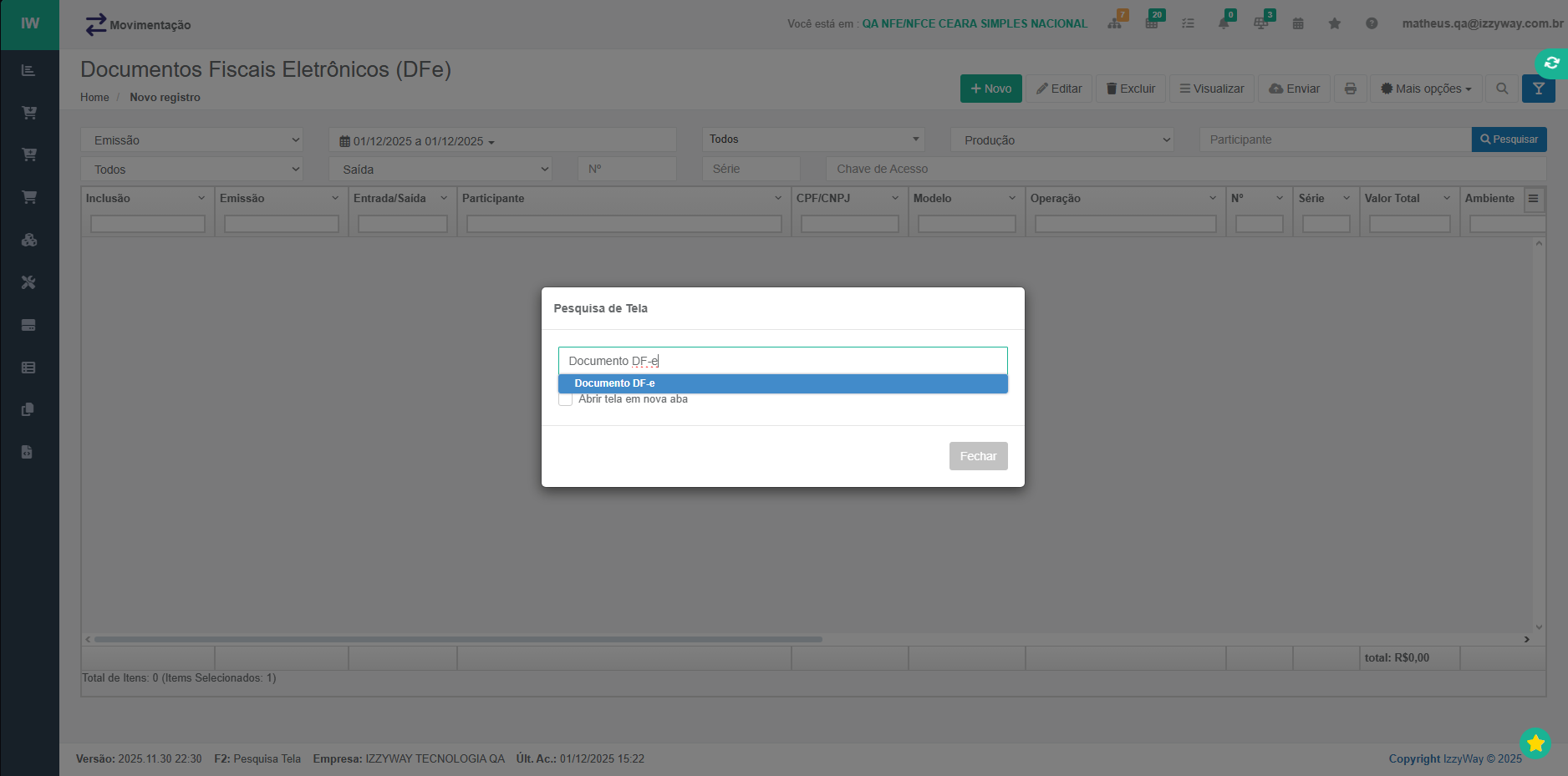Open the Produção environment dropdown
Image resolution: width=1568 pixels, height=776 pixels.
pos(1061,140)
